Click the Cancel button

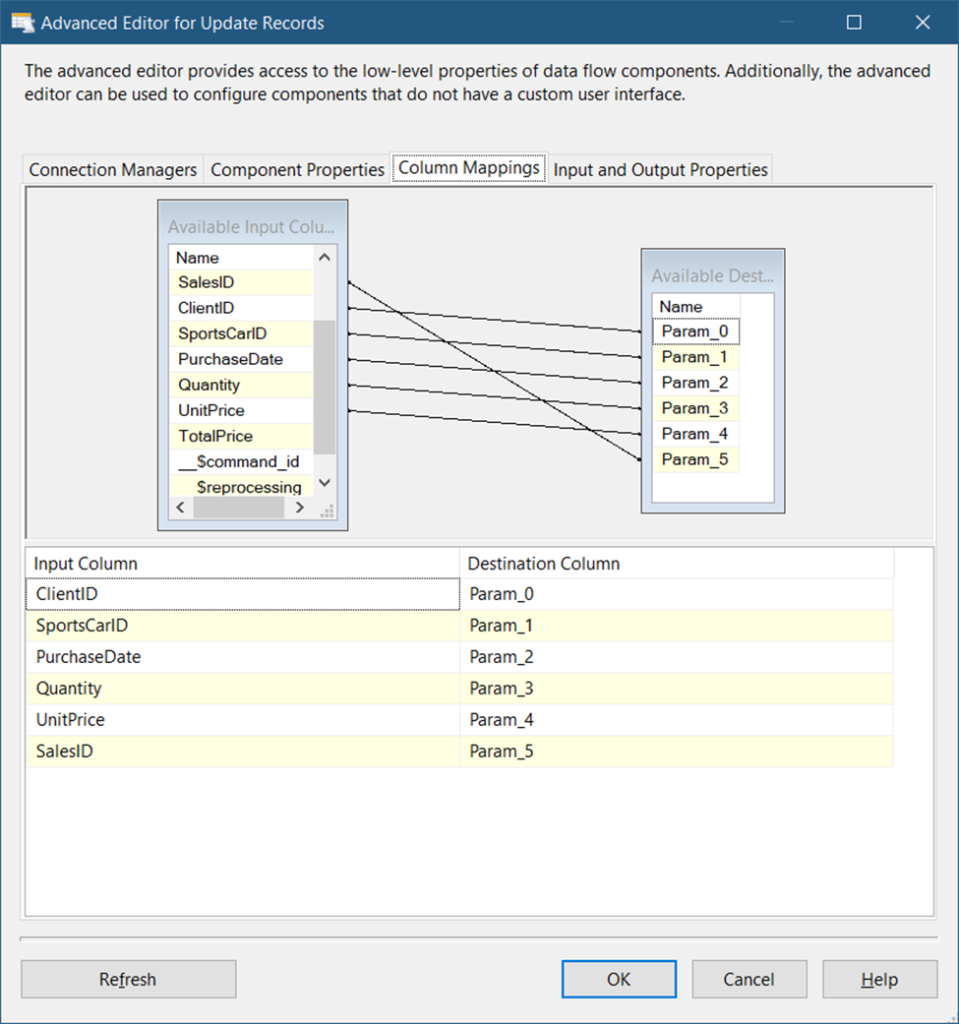(749, 979)
